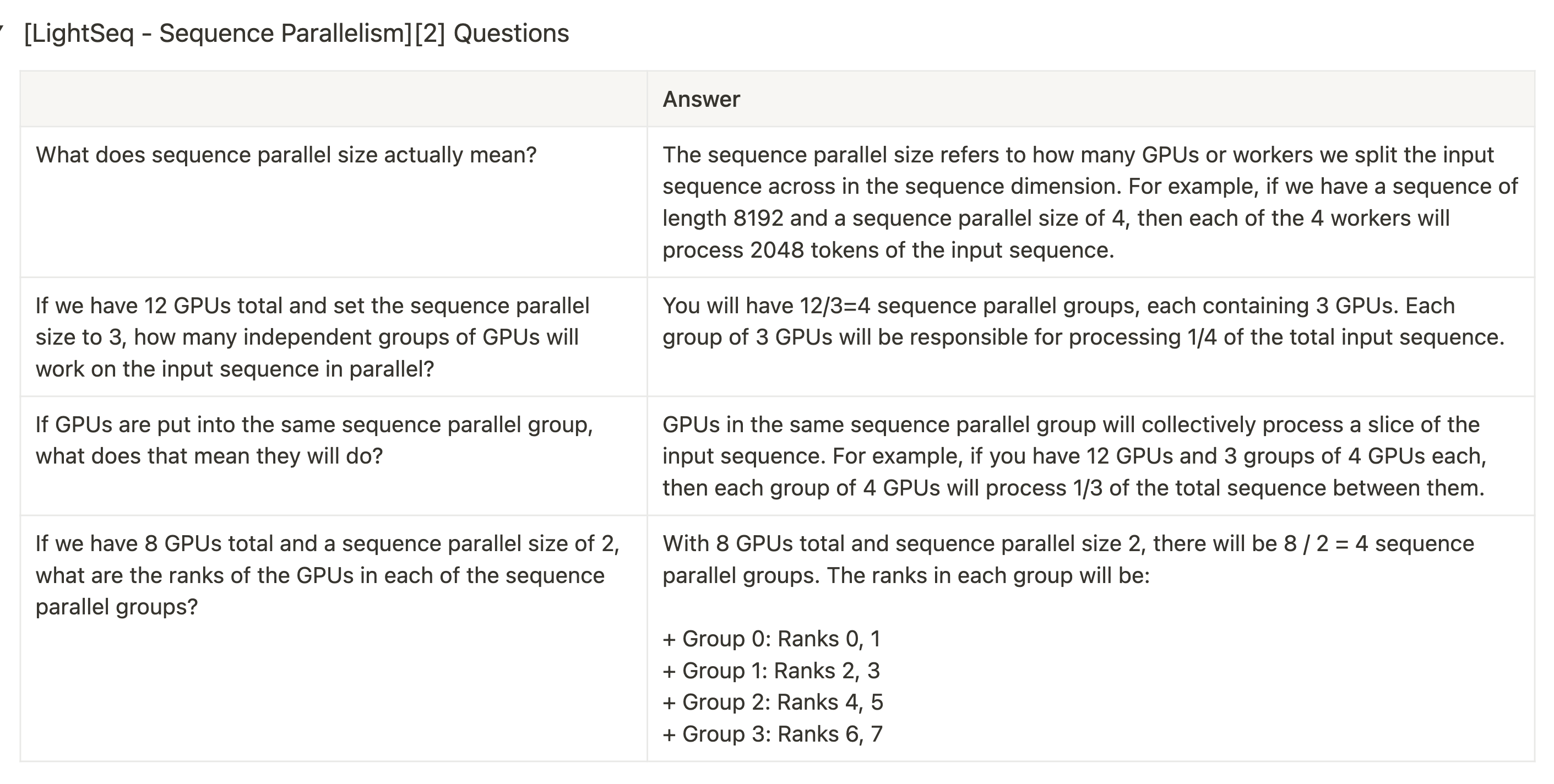Image resolution: width=1554 pixels, height=784 pixels.
Task: Select the empty first column header cell
Action: (x=334, y=99)
